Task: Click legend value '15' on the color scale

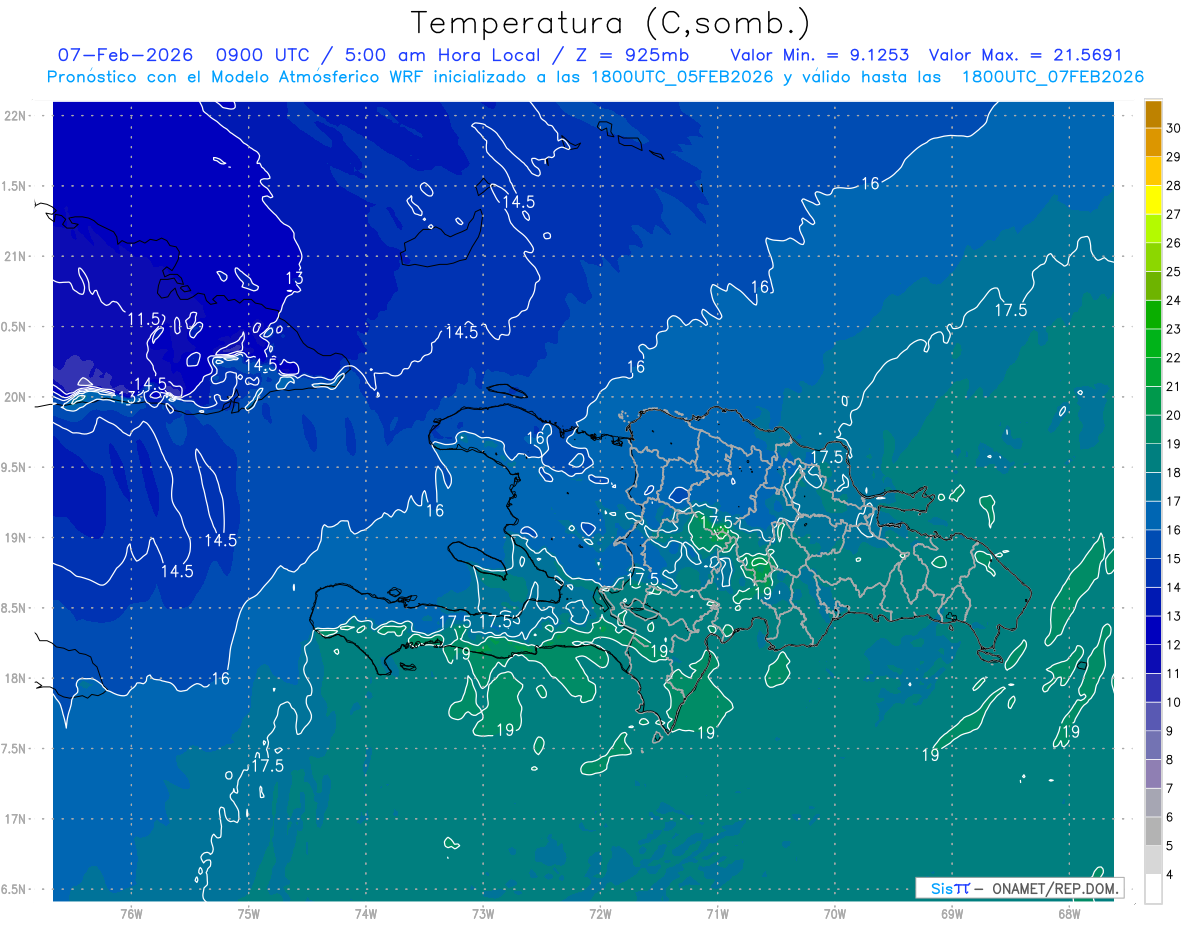Action: (x=1173, y=559)
